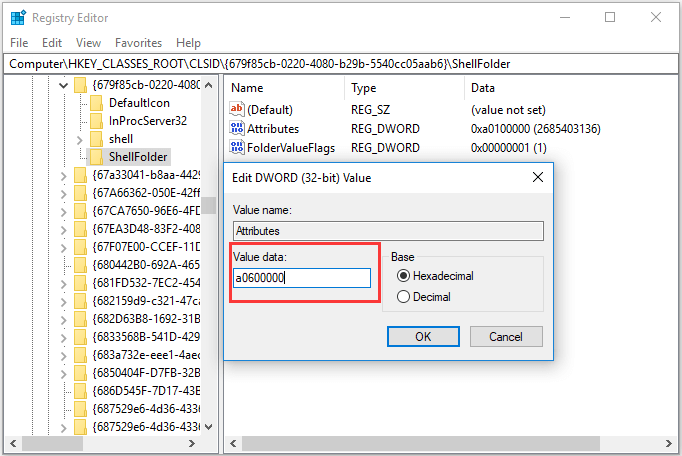The image size is (682, 456).
Task: Click the Value name field in dialog
Action: click(388, 231)
